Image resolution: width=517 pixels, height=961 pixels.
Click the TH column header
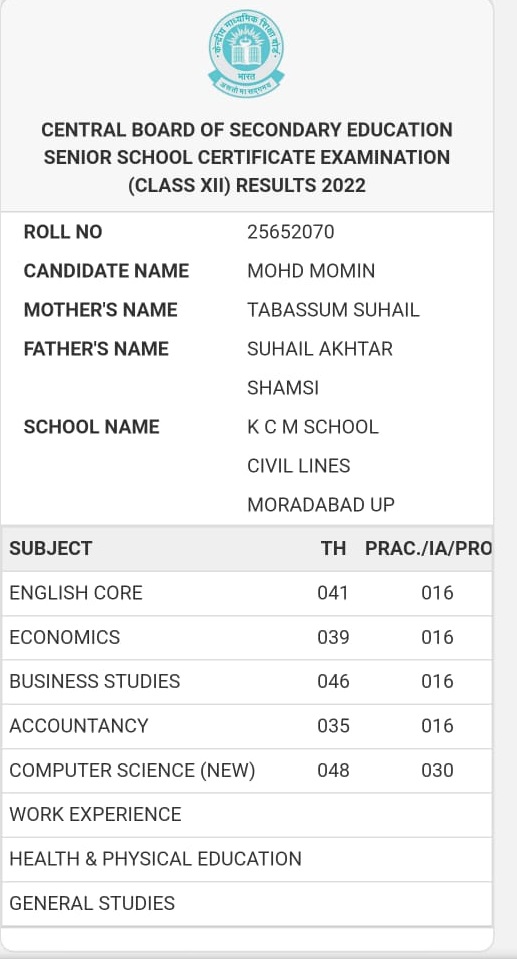coord(333,548)
